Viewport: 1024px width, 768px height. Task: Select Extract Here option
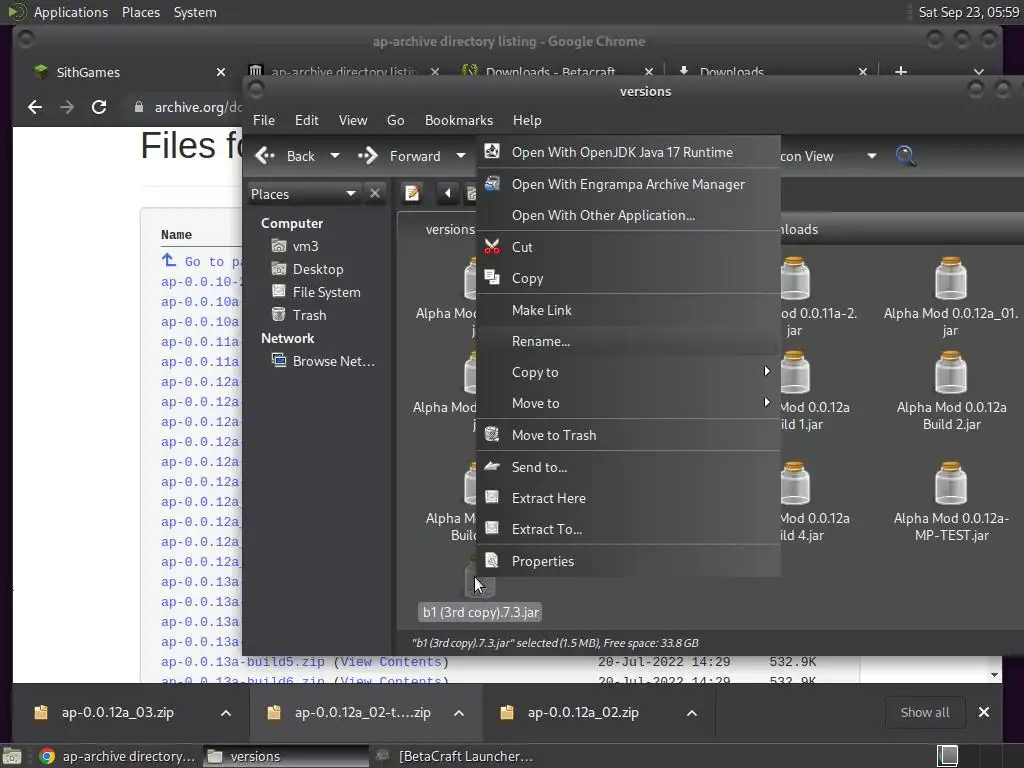pos(628,498)
